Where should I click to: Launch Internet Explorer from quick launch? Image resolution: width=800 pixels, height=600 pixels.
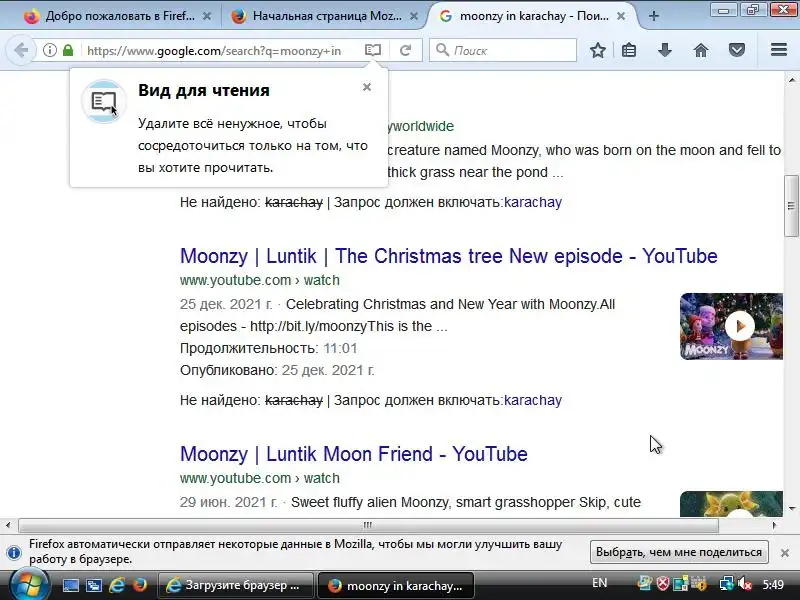pos(117,586)
